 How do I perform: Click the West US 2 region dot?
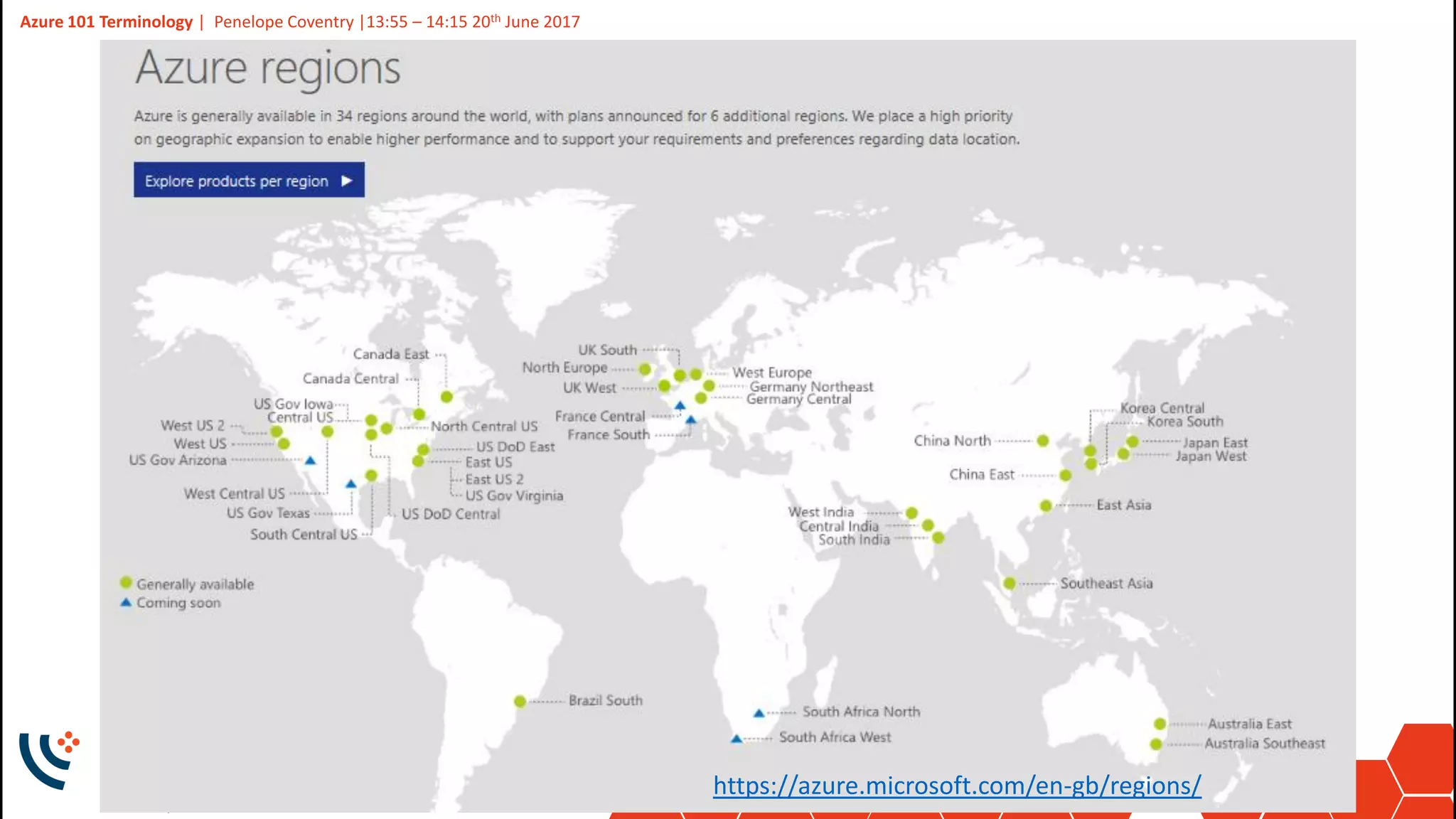tap(277, 432)
